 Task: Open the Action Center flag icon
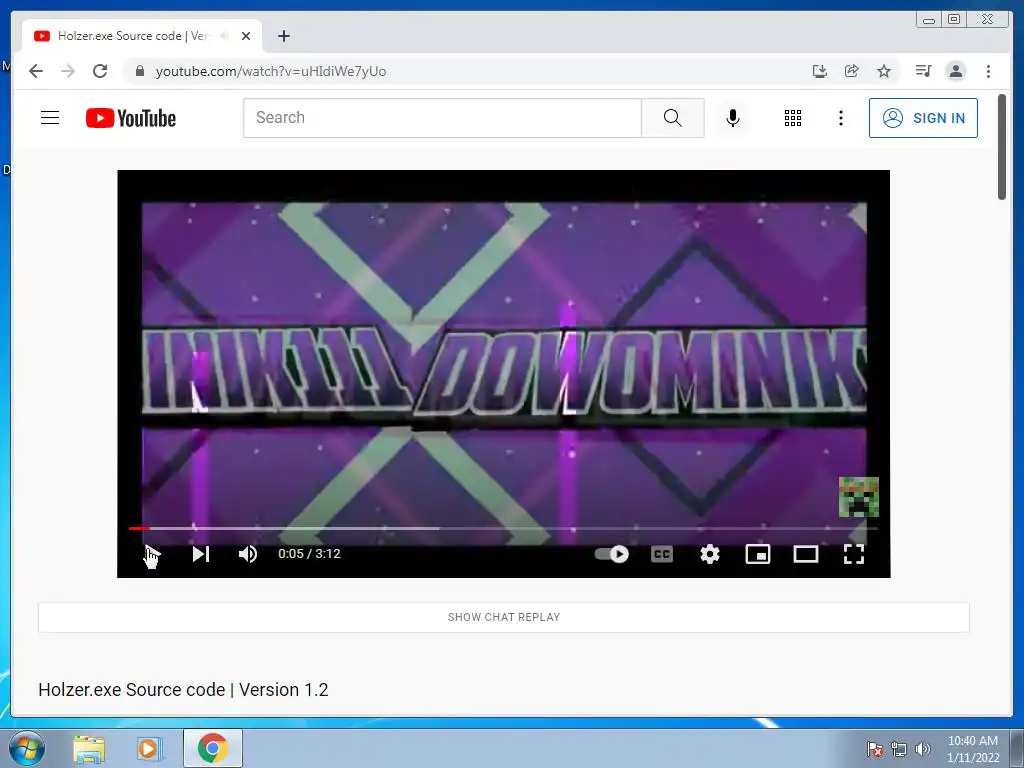tap(874, 749)
